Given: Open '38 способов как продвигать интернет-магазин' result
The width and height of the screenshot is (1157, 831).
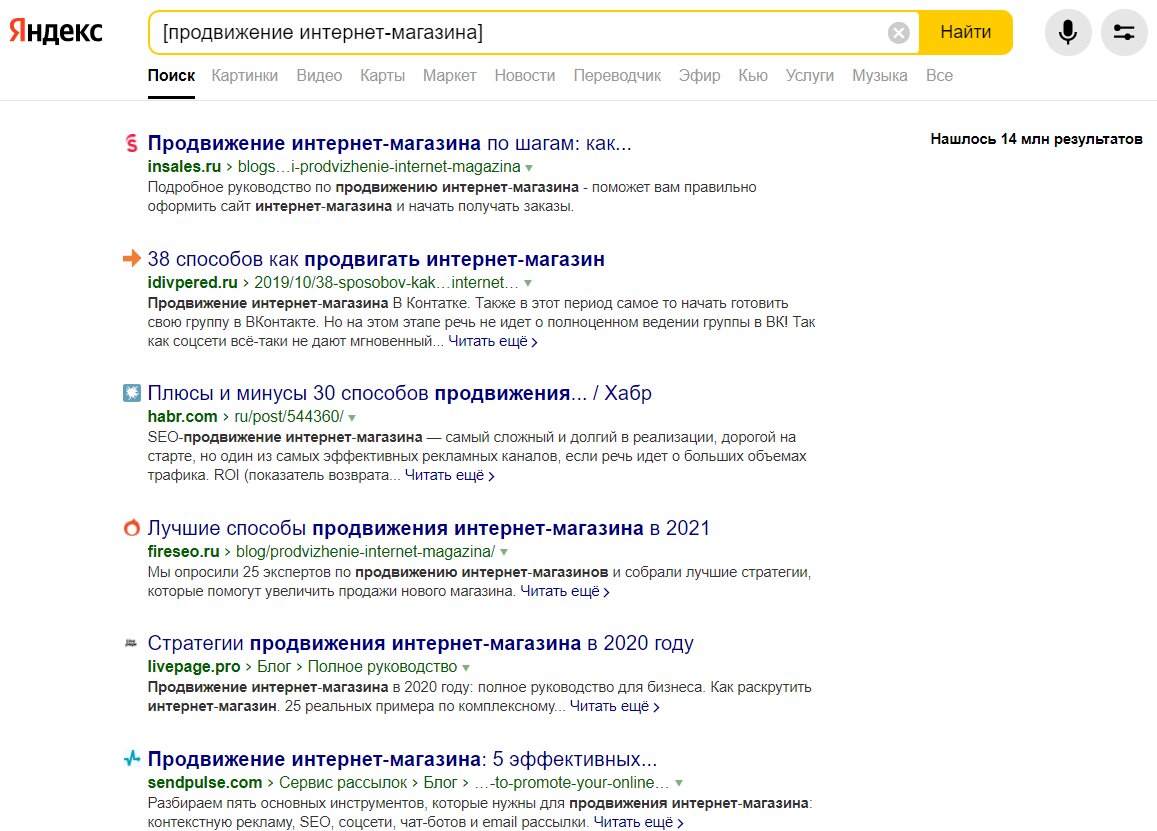Looking at the screenshot, I should pyautogui.click(x=376, y=259).
